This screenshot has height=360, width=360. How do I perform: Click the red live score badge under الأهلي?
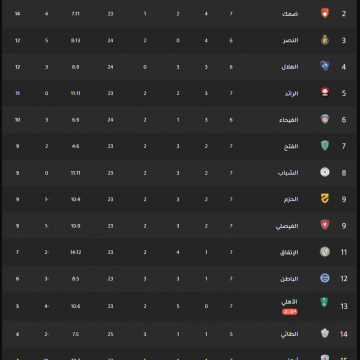[x=290, y=312]
